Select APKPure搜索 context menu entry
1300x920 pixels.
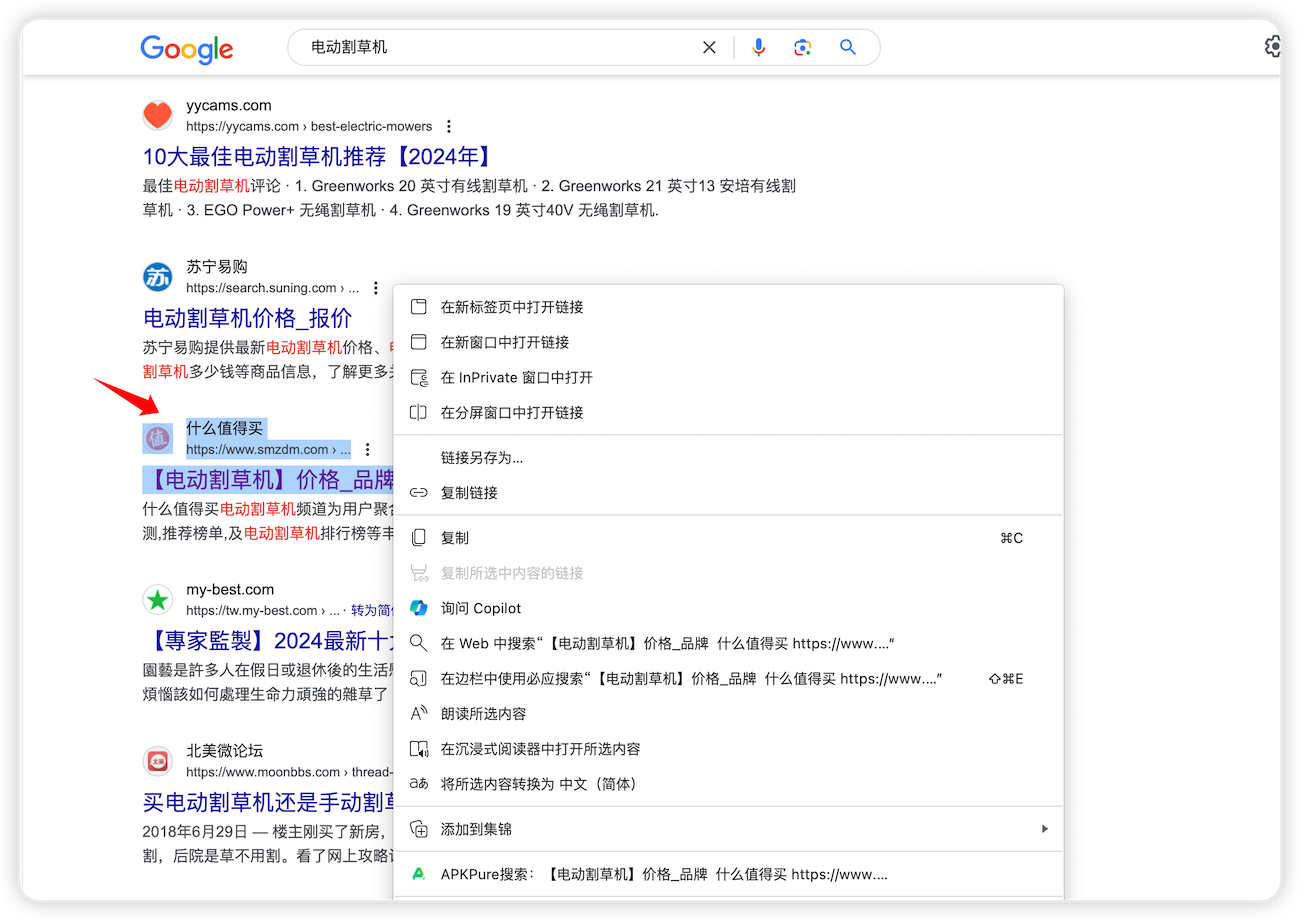[664, 874]
